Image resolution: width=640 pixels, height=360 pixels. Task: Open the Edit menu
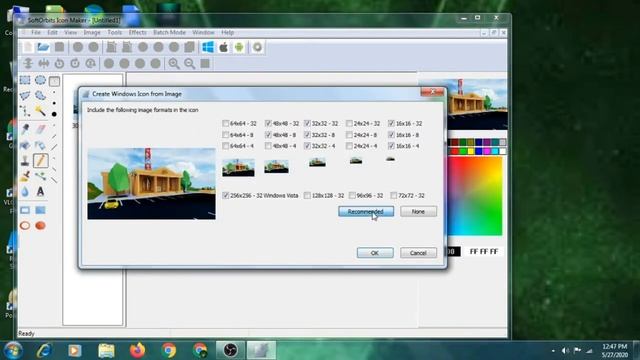[x=52, y=32]
